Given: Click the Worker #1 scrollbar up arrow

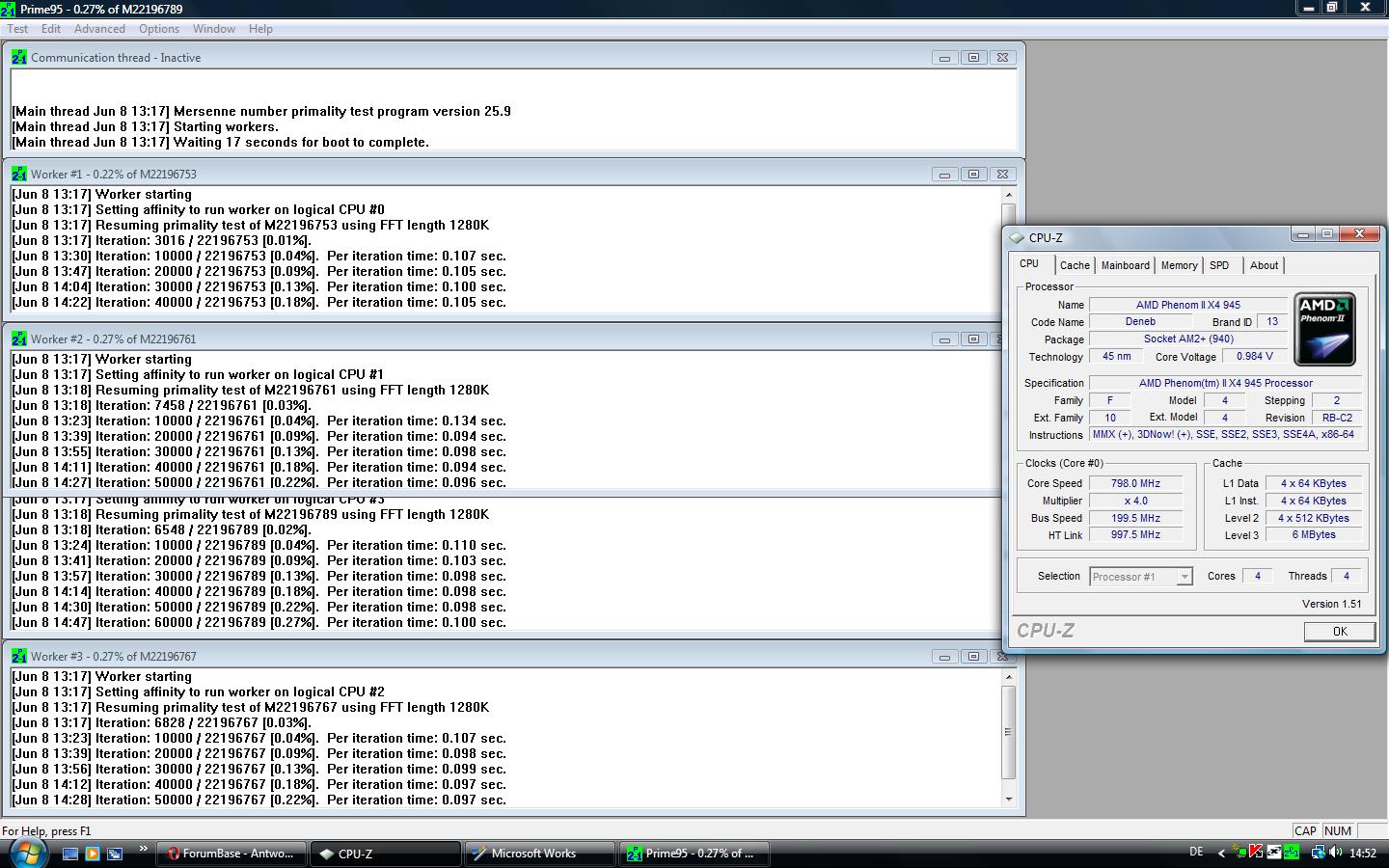Looking at the screenshot, I should [x=1009, y=194].
